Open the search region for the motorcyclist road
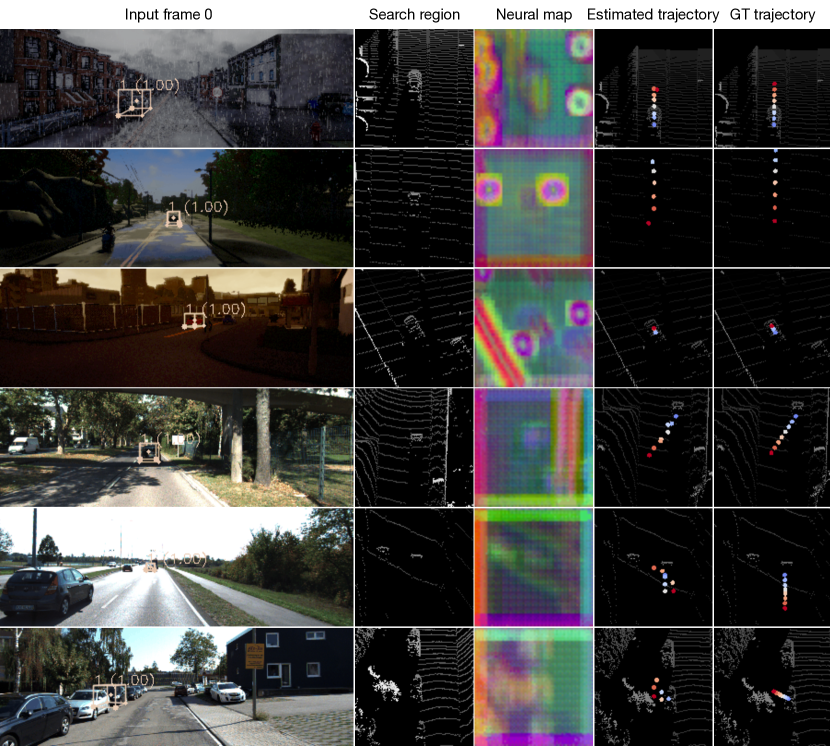The height and width of the screenshot is (746, 830). pos(414,208)
